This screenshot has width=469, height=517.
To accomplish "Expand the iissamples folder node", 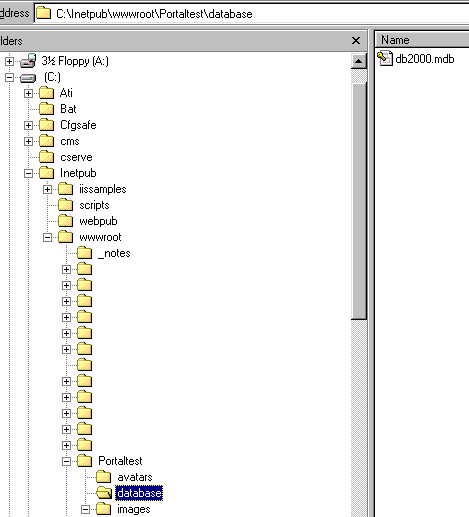I will coord(47,189).
